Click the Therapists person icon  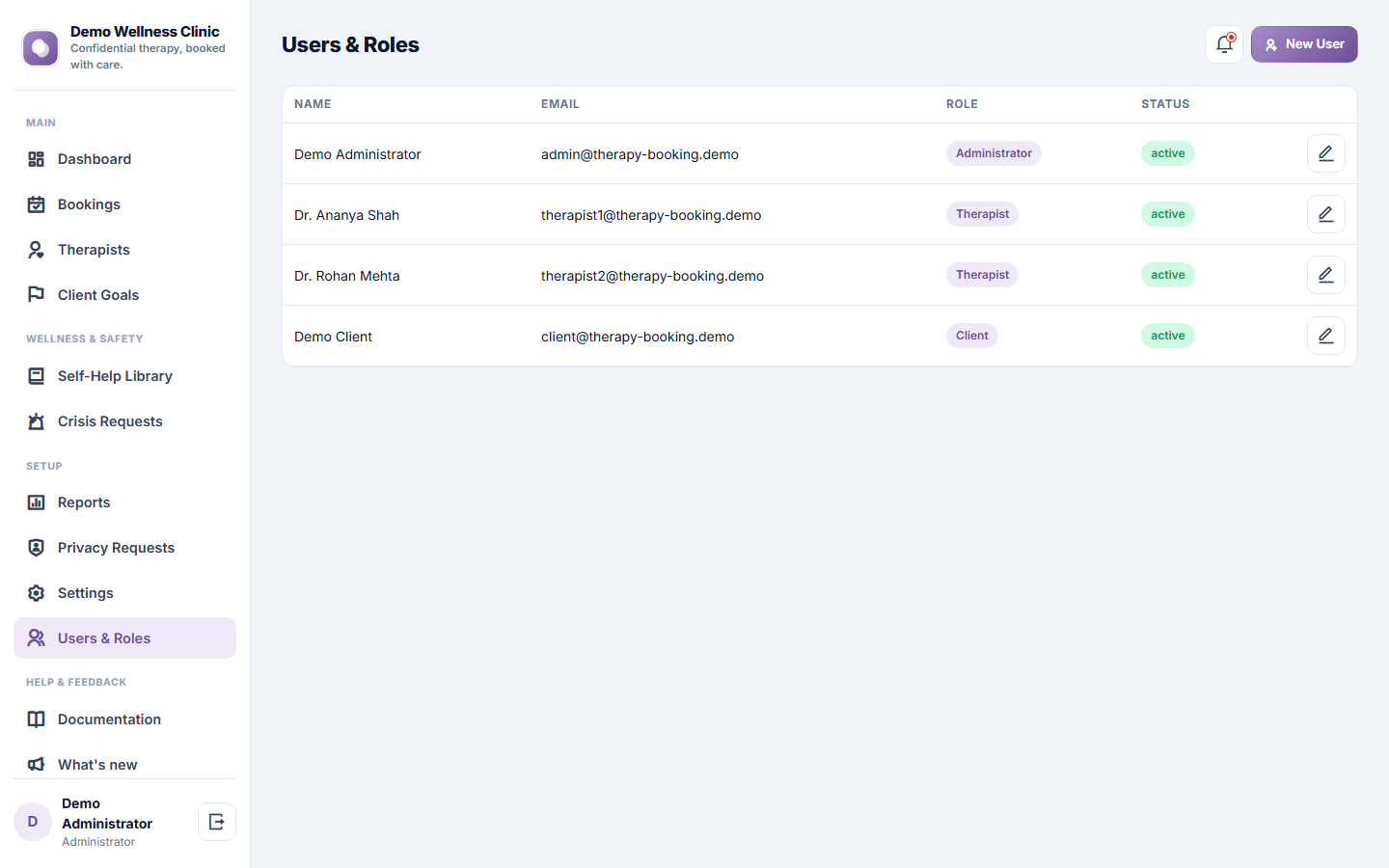(x=37, y=250)
